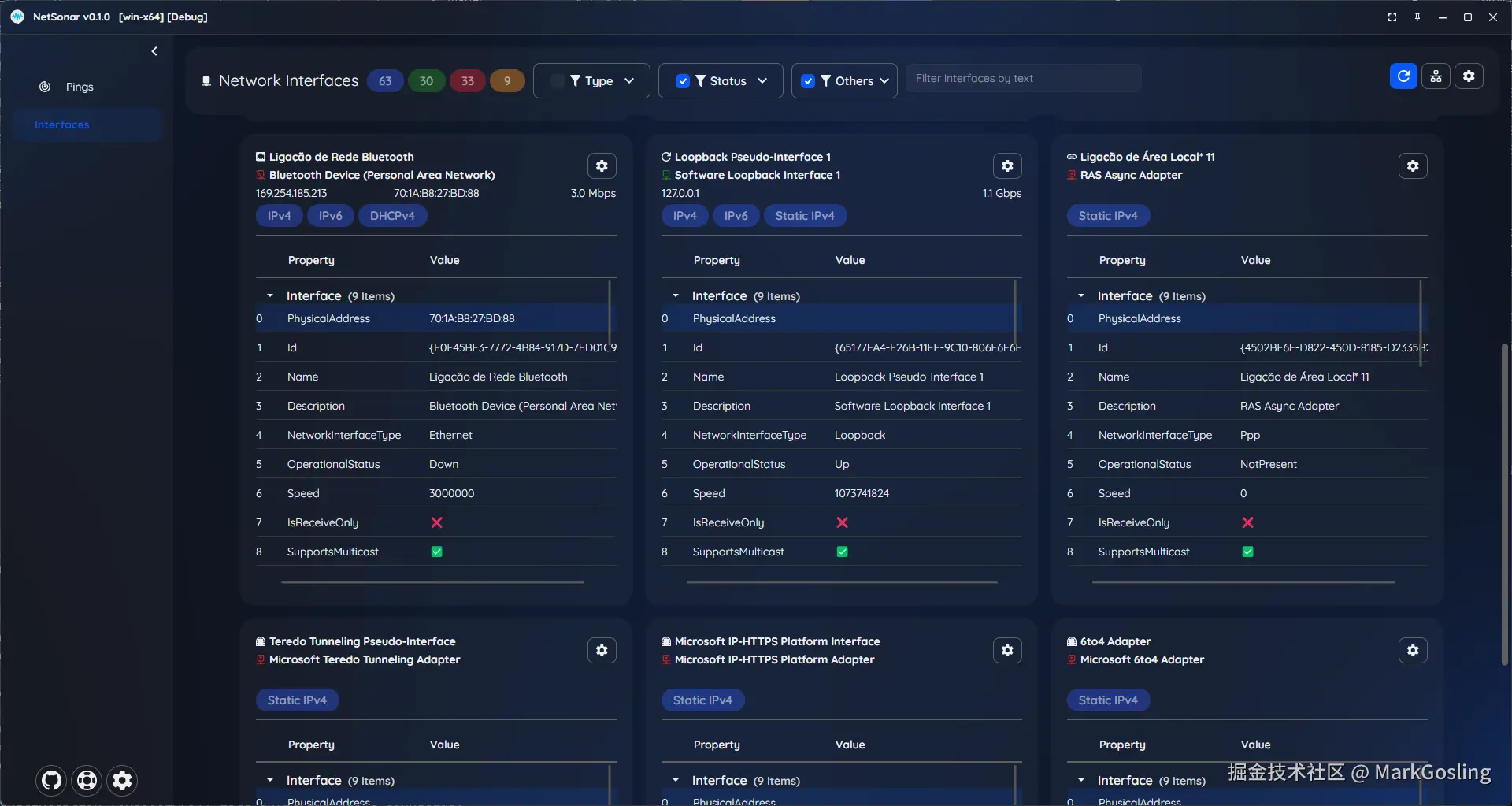Click IsReceiveOnly indicator in Loopback Pseudo-Interface 1
Image resolution: width=1512 pixels, height=806 pixels.
point(843,522)
